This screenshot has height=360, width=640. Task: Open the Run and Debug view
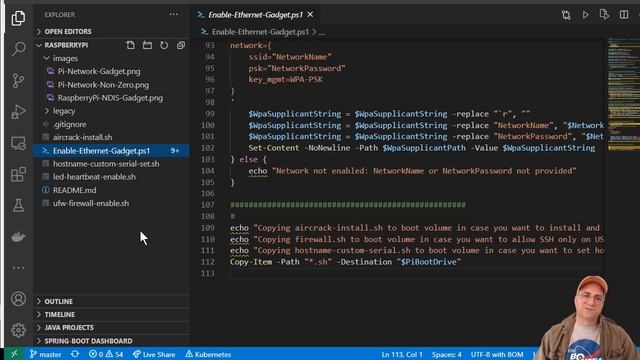coord(18,111)
